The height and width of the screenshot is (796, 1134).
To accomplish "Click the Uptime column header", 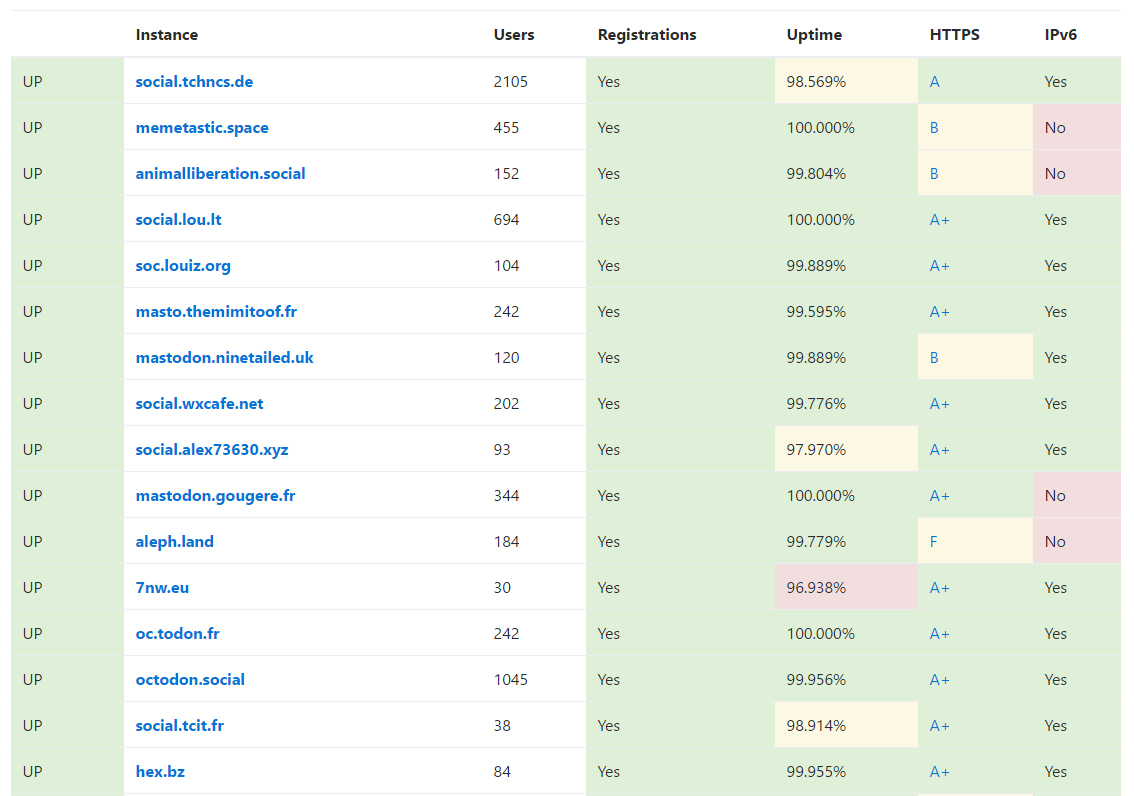I will [x=814, y=34].
